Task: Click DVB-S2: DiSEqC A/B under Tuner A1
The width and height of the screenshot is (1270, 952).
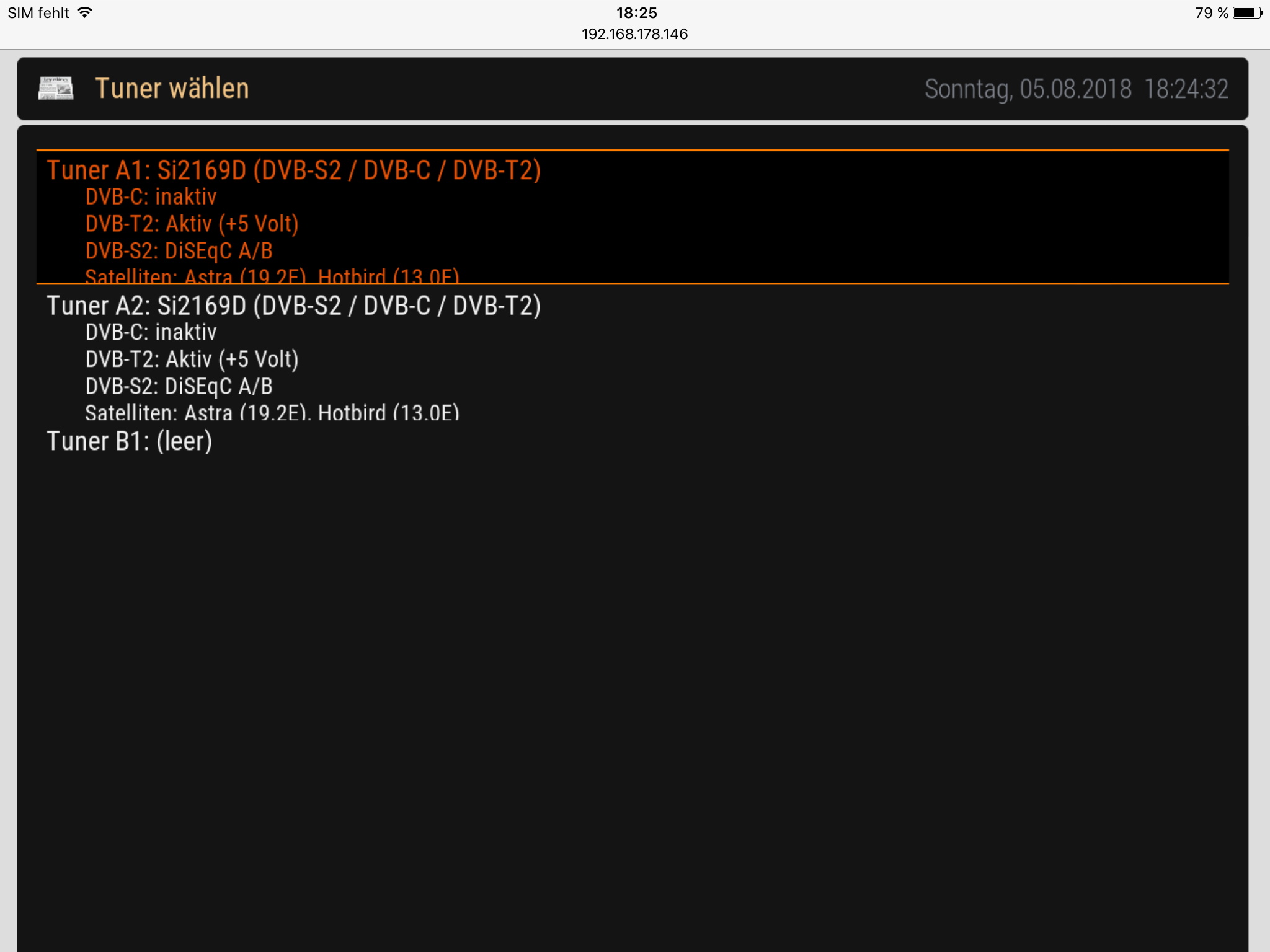Action: (x=179, y=251)
